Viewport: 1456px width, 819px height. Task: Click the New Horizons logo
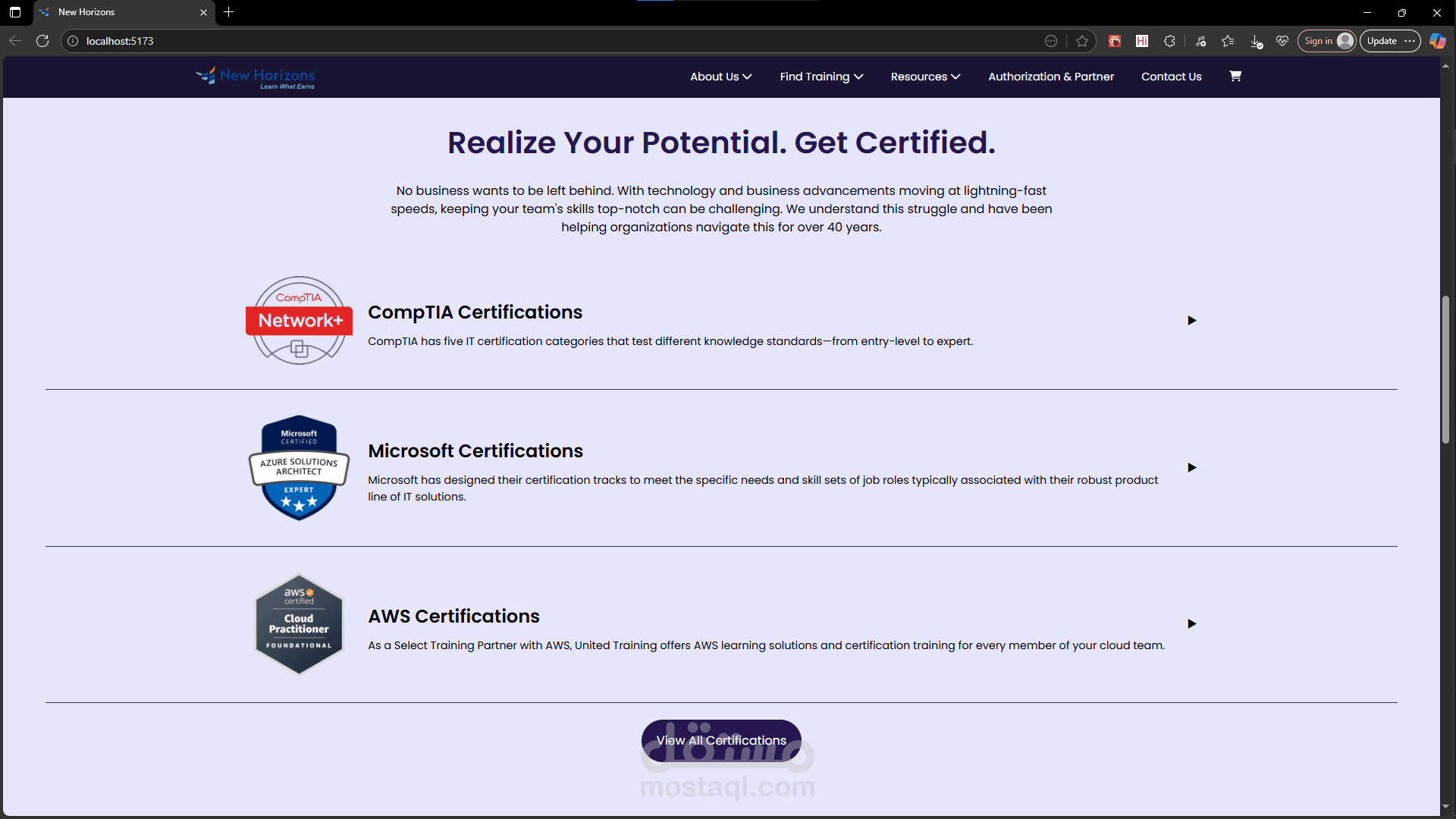tap(256, 77)
